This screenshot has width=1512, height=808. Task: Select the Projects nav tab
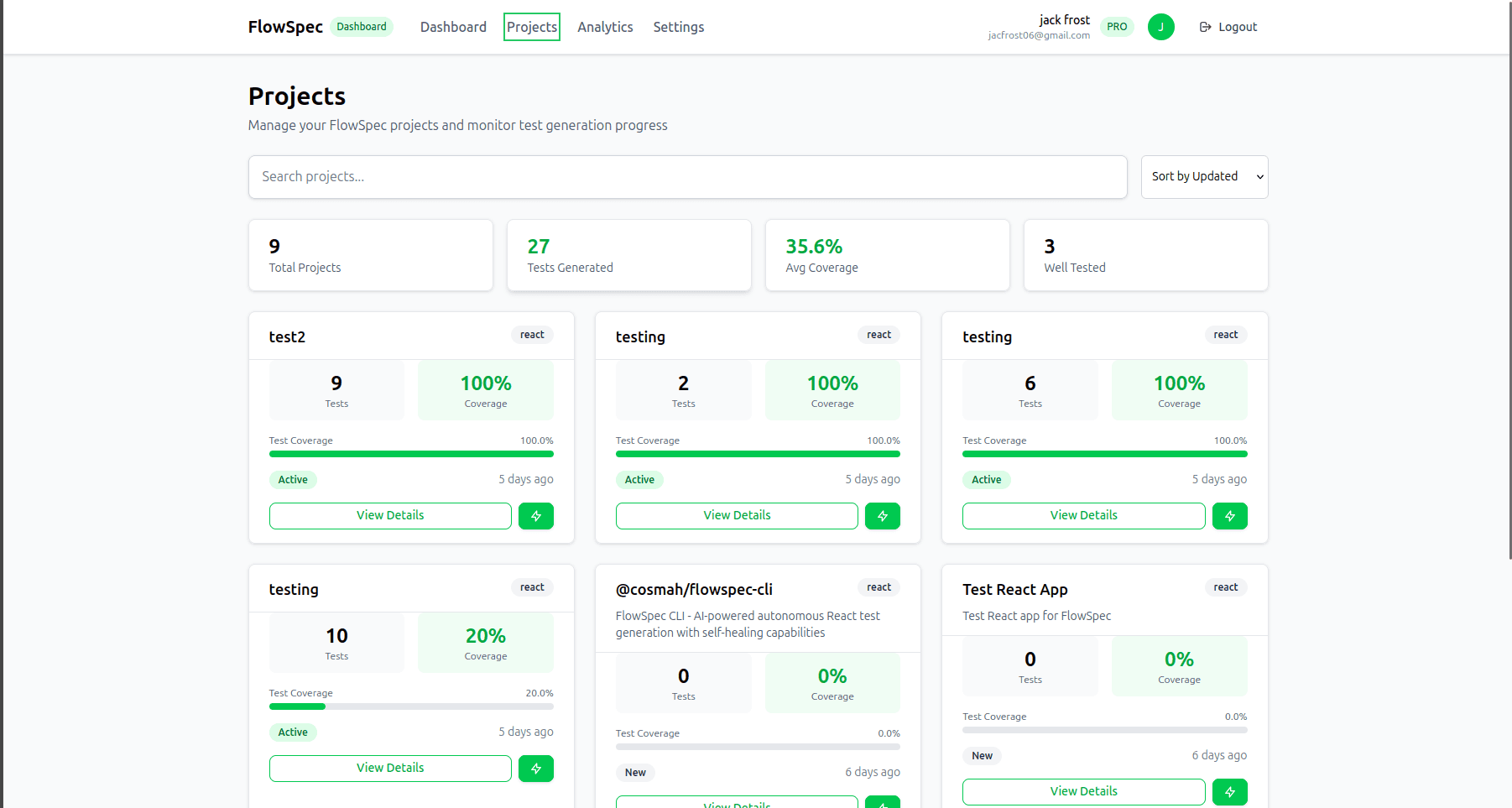coord(531,27)
